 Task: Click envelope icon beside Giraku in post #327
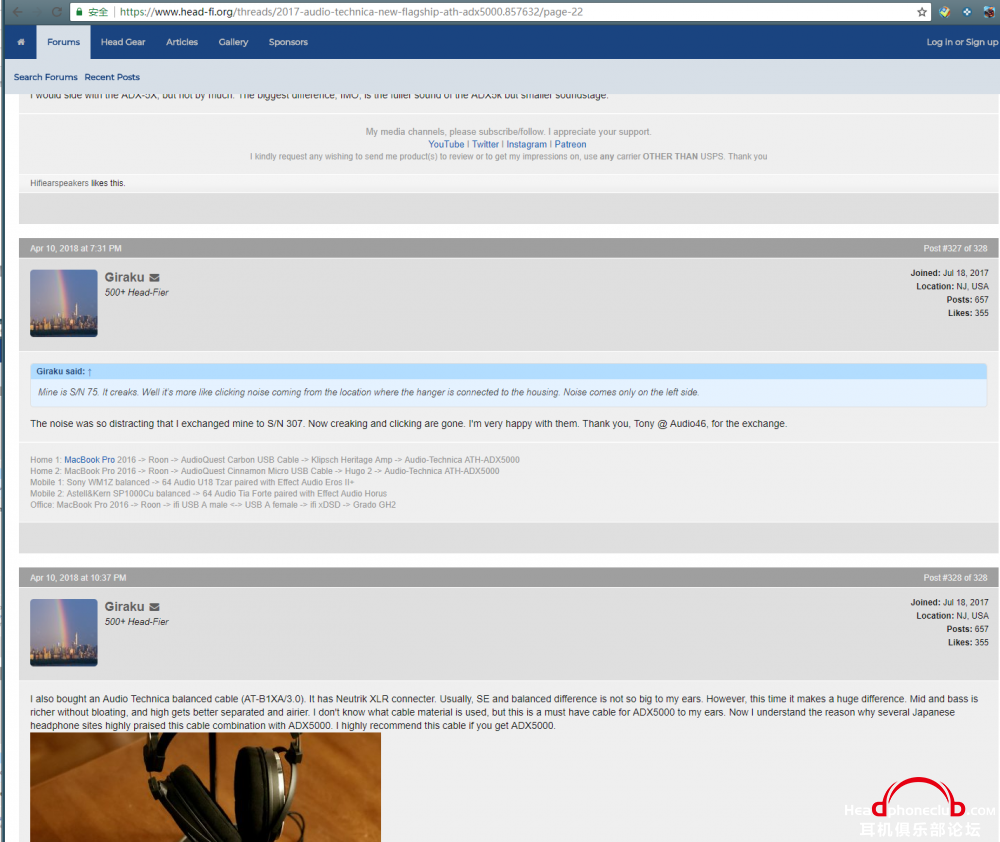(x=154, y=277)
